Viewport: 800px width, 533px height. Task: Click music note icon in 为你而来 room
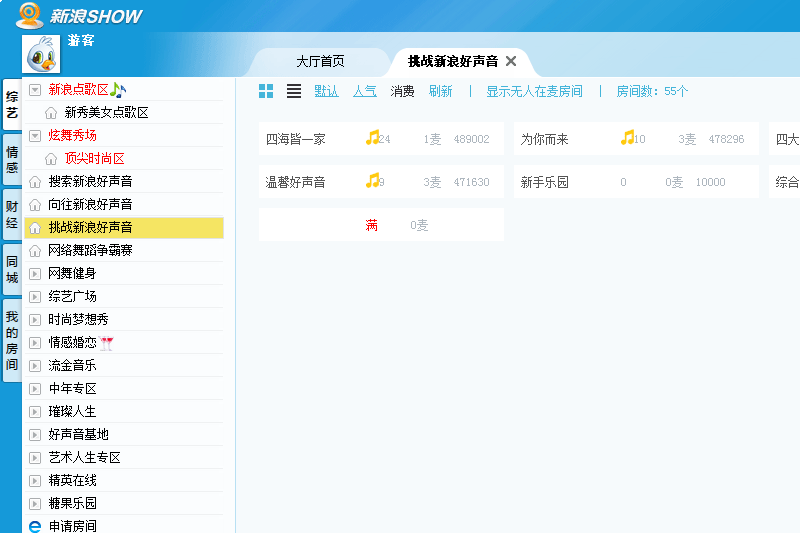click(x=627, y=138)
